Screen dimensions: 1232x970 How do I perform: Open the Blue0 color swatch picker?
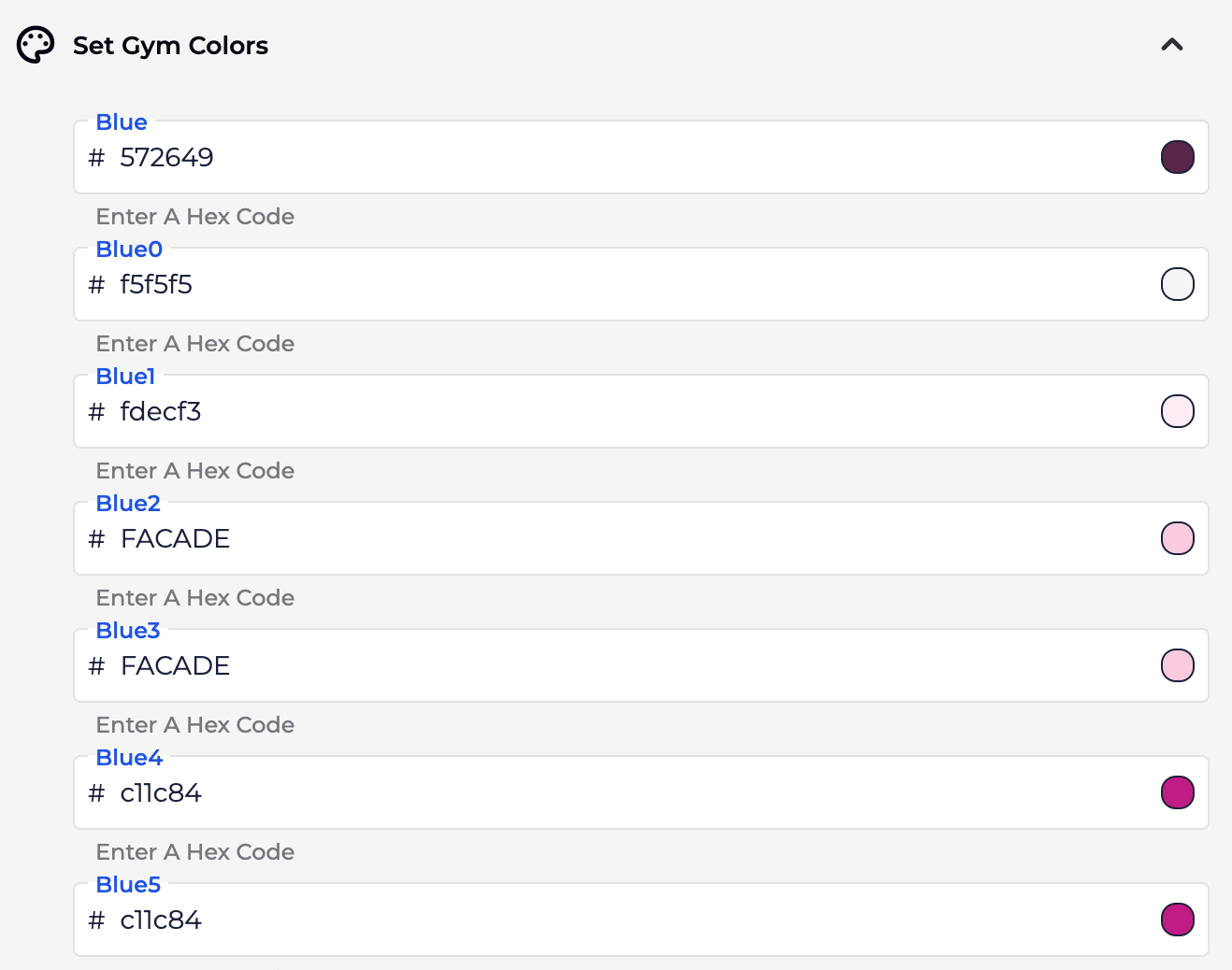pyautogui.click(x=1177, y=284)
